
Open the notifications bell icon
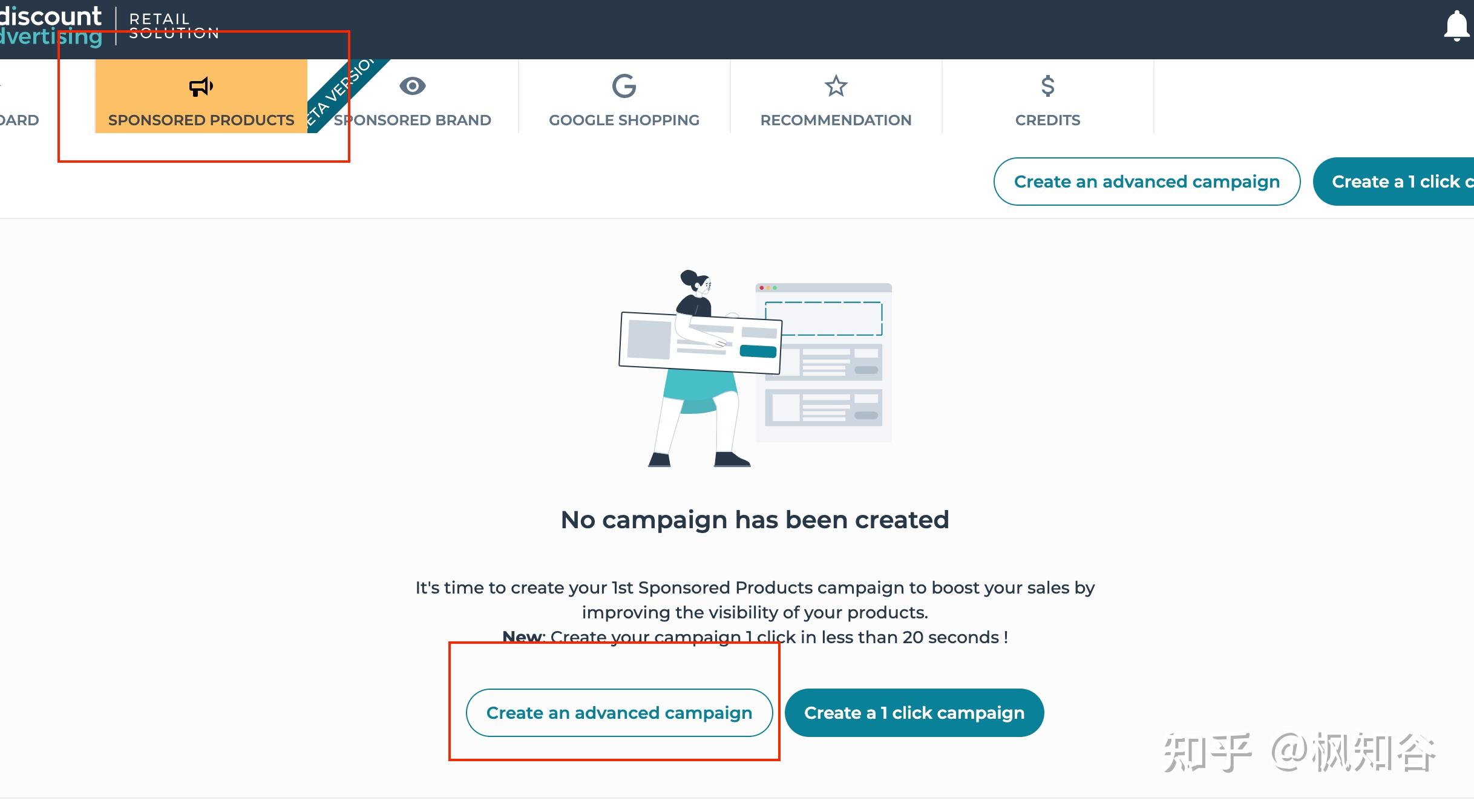(x=1456, y=27)
